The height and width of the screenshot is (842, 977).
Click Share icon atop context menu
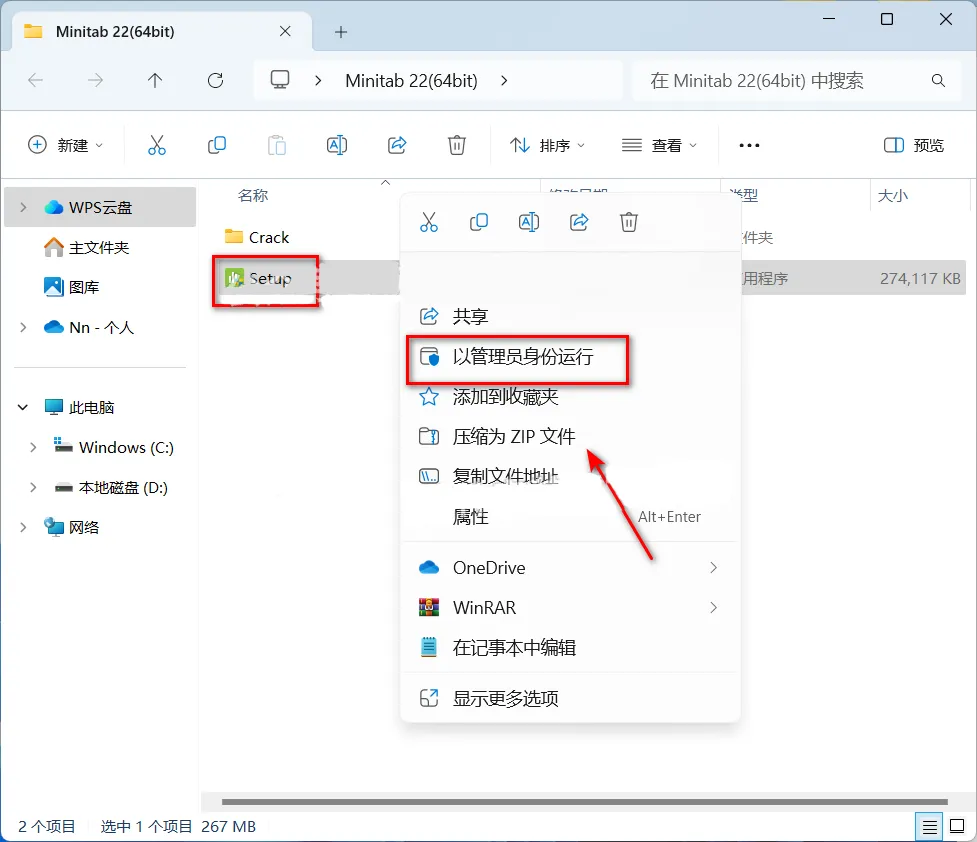(x=579, y=222)
